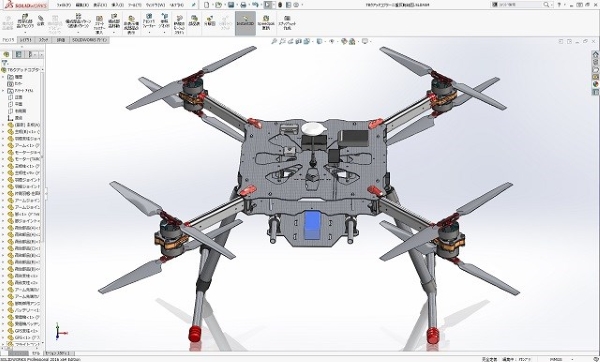Expand the 履歴 history folder

pos(3,77)
